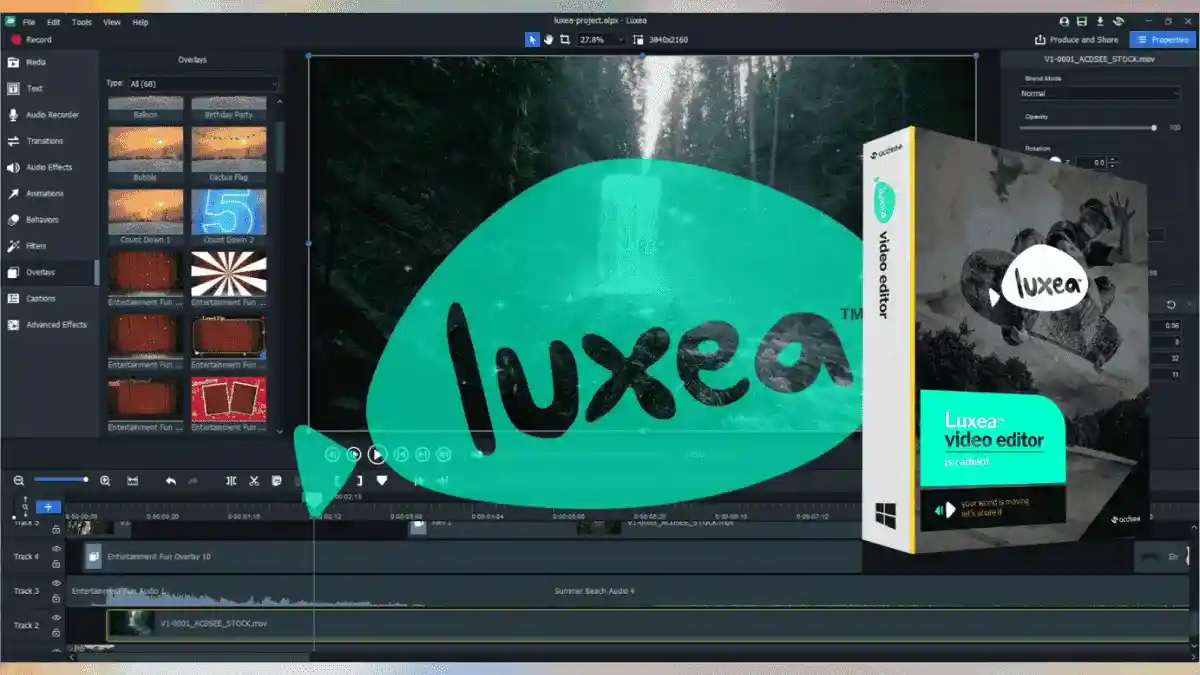This screenshot has width=1200, height=675.
Task: Select the Bubble overlay thumbnail
Action: point(146,153)
